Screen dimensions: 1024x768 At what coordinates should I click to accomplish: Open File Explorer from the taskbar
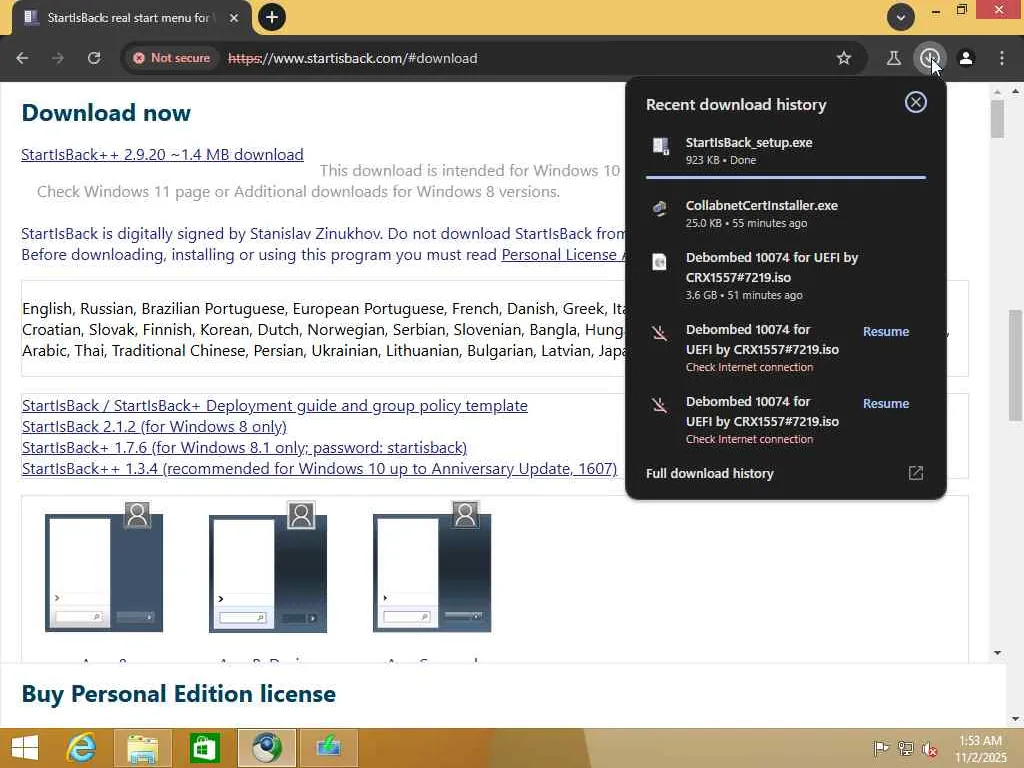pyautogui.click(x=142, y=748)
